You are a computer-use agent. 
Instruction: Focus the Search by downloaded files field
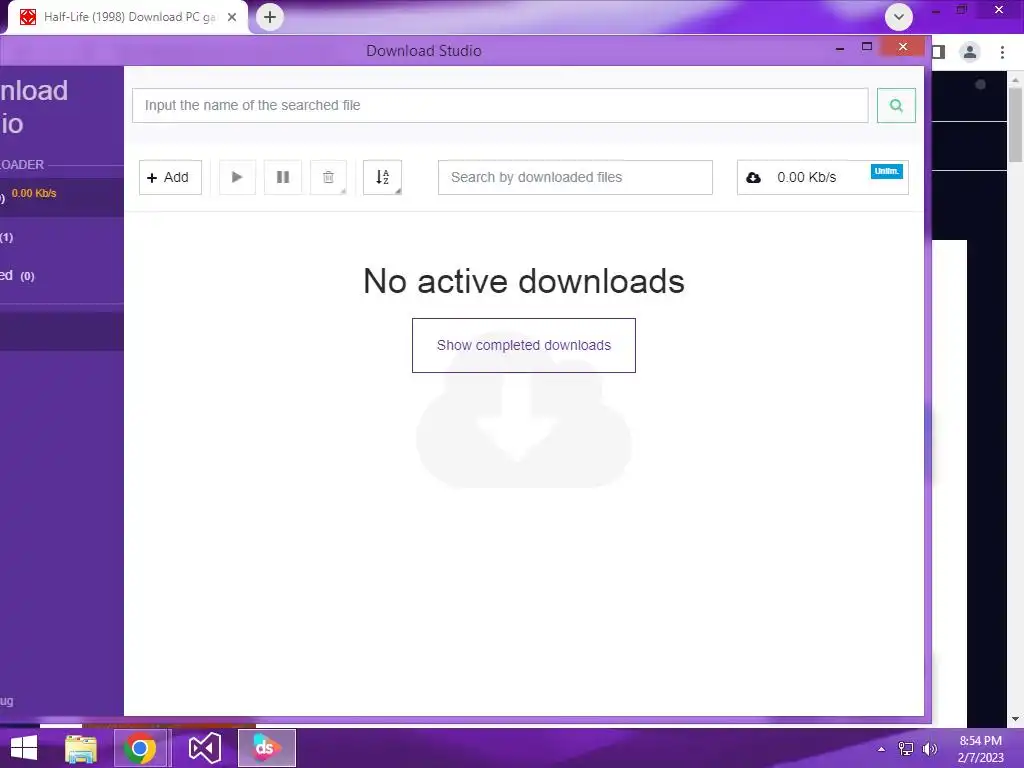click(575, 178)
